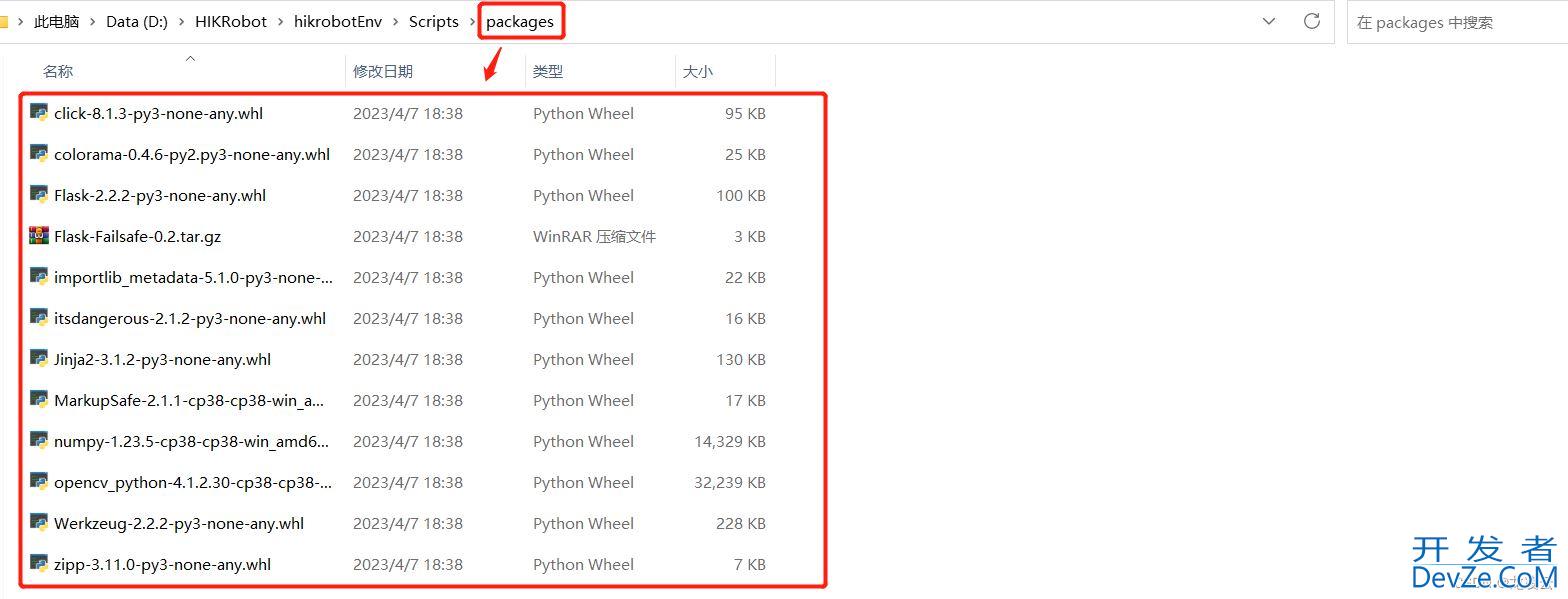Click the 32,239 KB size cell
Image resolution: width=1568 pixels, height=599 pixels.
(730, 482)
